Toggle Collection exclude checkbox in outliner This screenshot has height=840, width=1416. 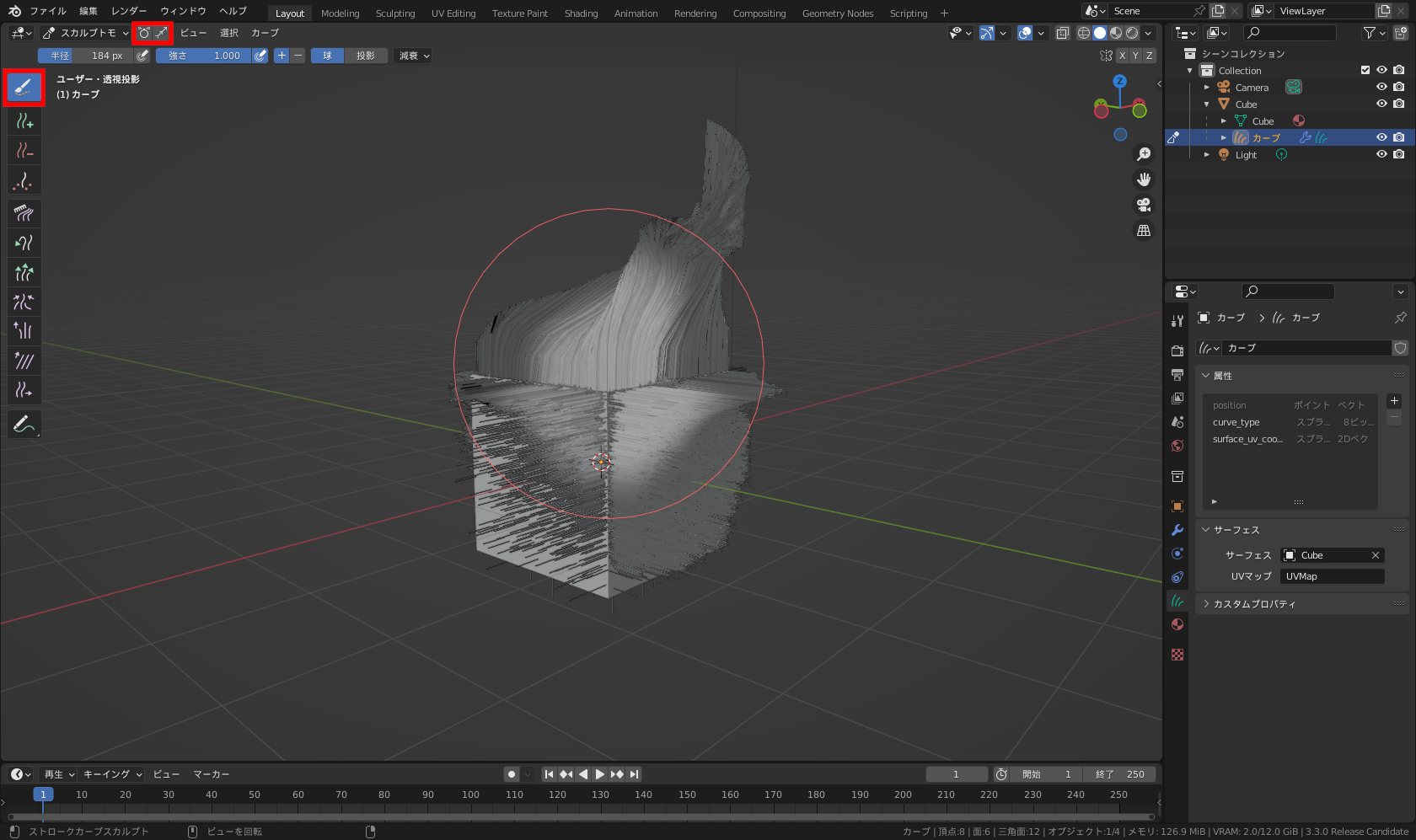[1365, 70]
